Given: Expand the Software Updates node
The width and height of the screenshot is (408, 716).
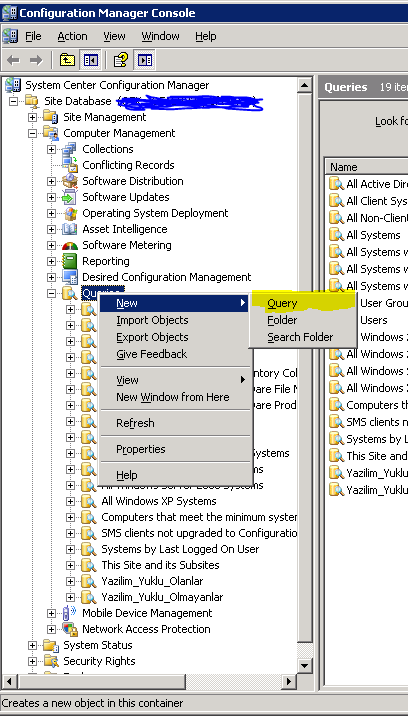Looking at the screenshot, I should click(x=52, y=197).
